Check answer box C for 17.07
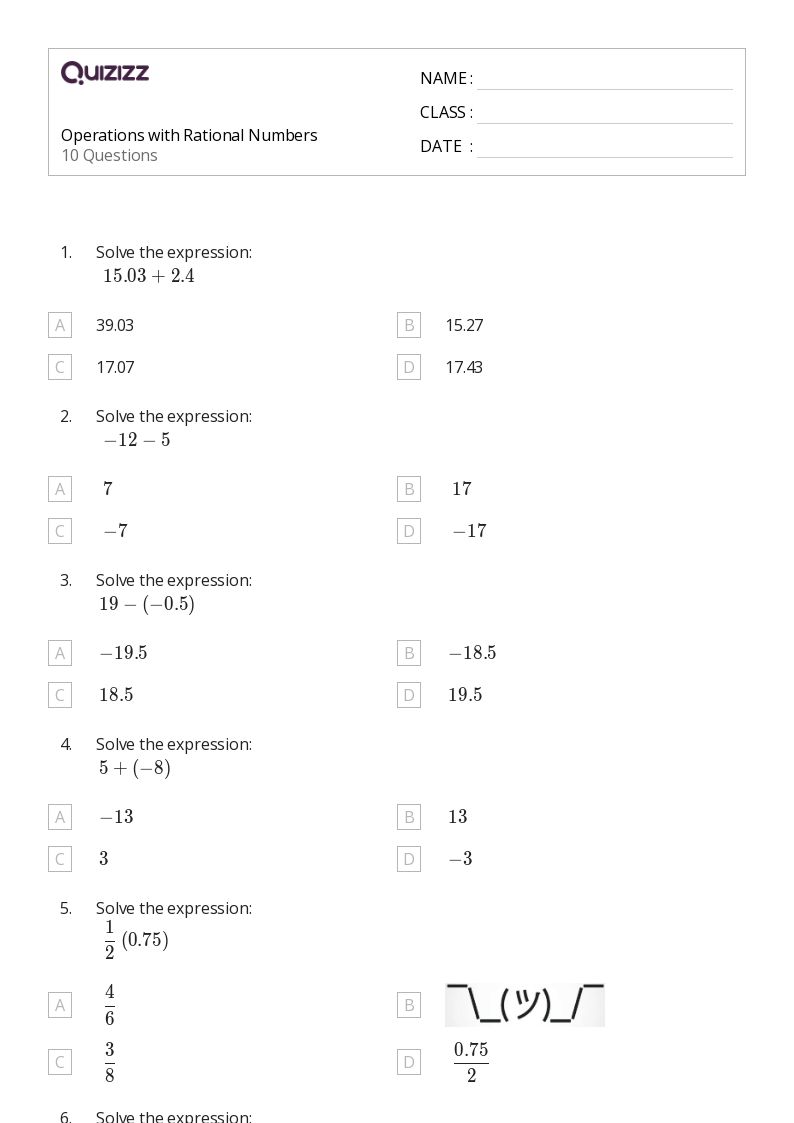The width and height of the screenshot is (794, 1123). point(60,367)
